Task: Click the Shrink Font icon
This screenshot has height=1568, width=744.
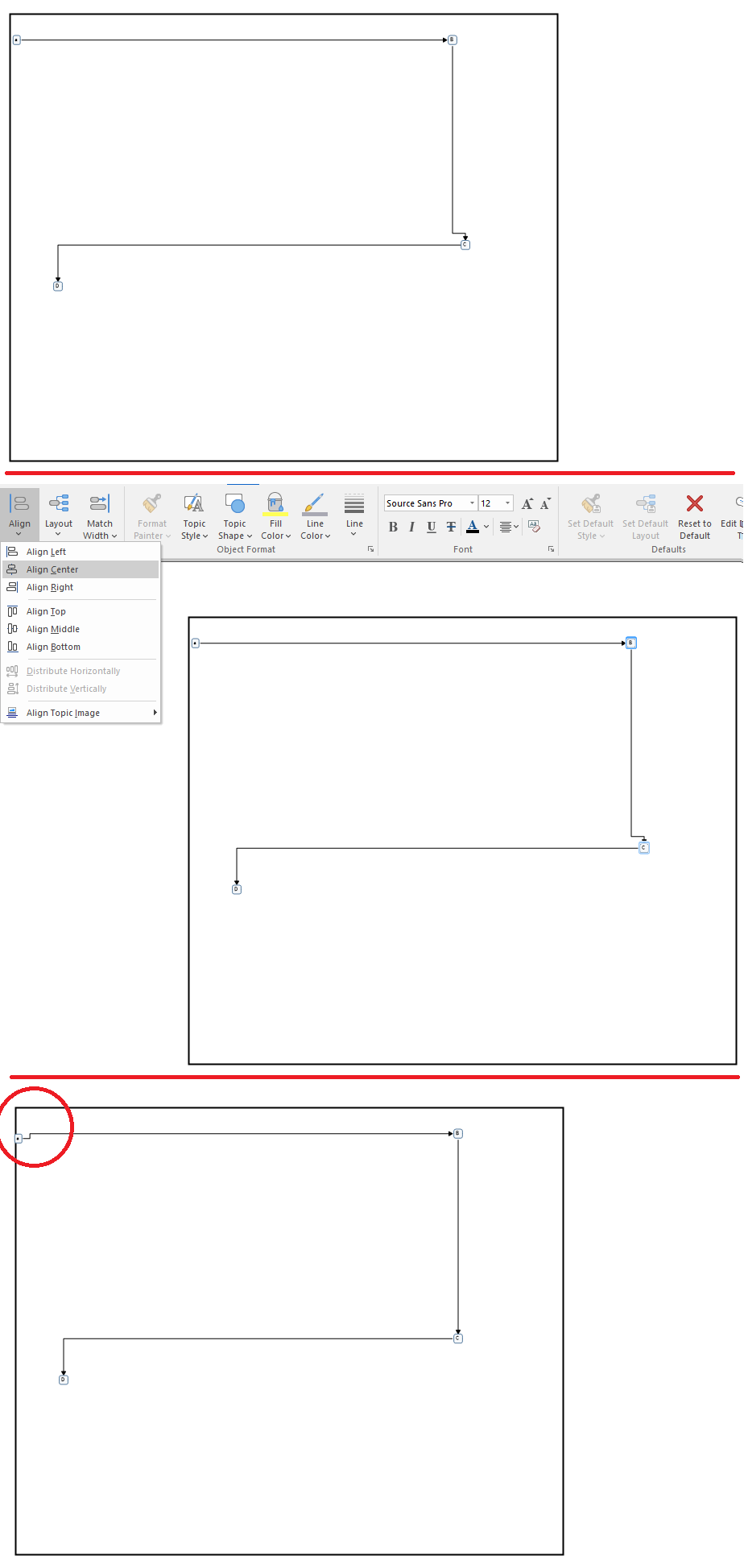Action: click(545, 504)
